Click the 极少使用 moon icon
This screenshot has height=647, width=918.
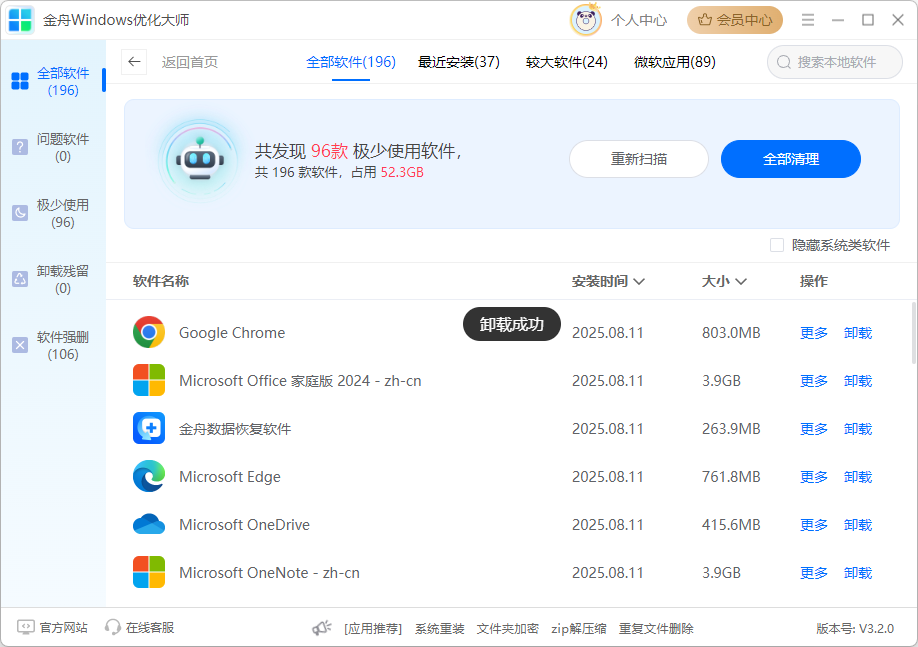(x=20, y=213)
